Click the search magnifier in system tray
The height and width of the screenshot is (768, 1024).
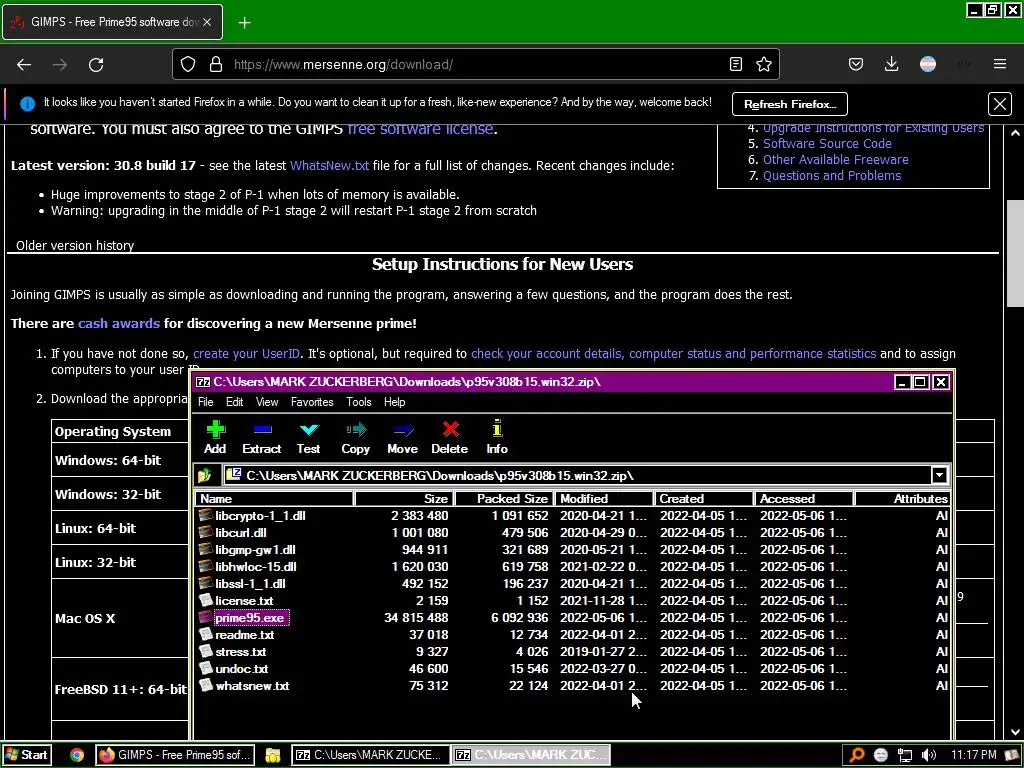click(x=856, y=755)
